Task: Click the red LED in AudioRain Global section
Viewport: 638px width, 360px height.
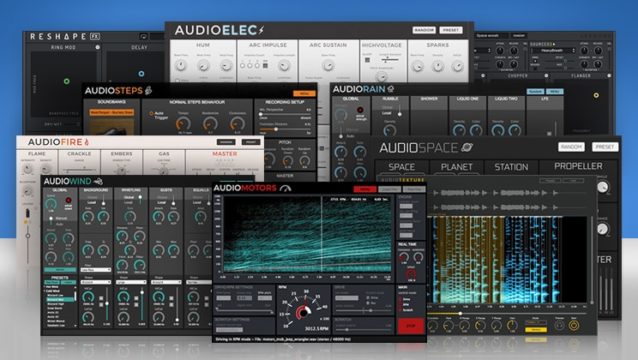Action: tap(360, 110)
